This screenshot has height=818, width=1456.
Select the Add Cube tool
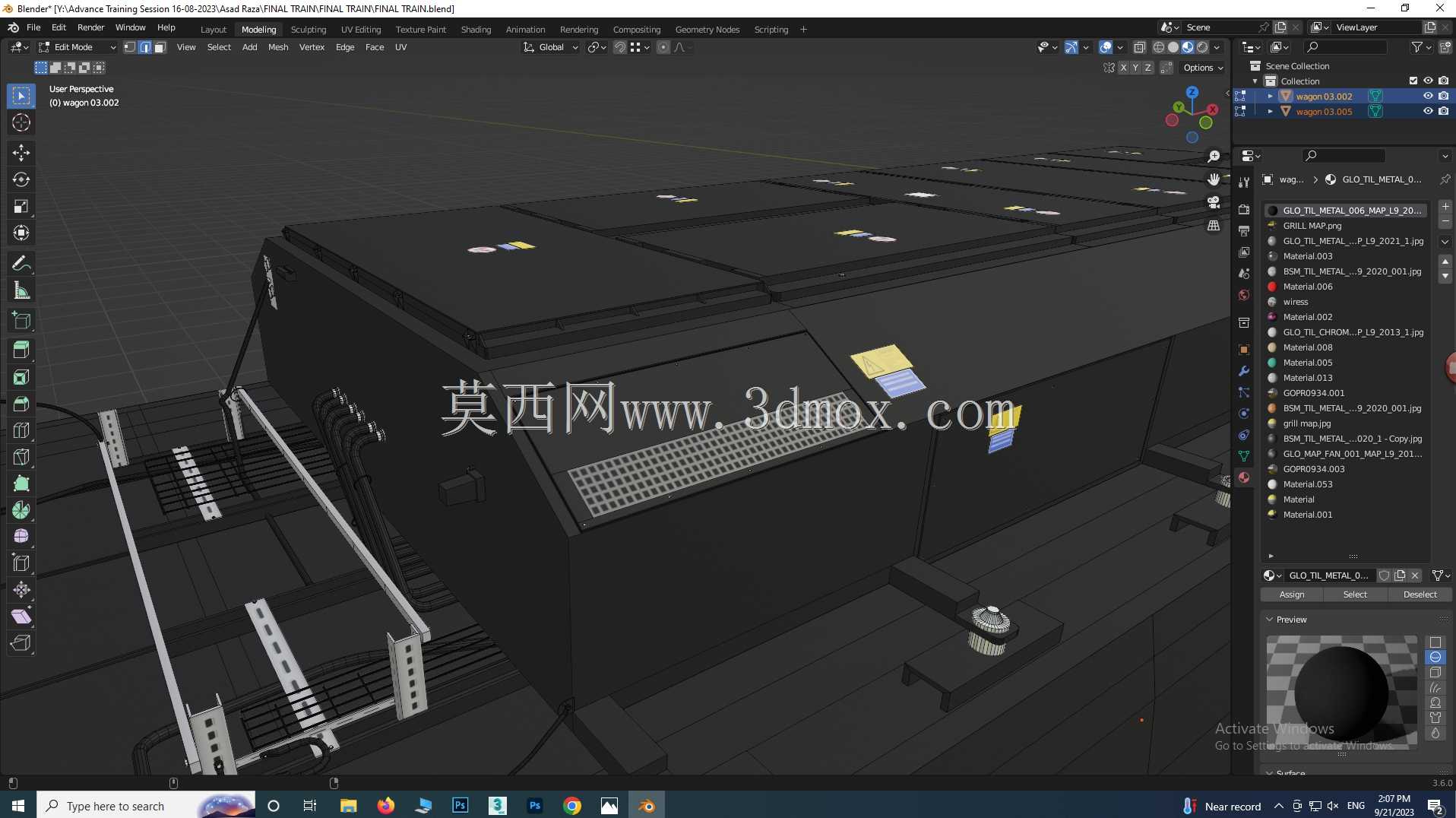(21, 321)
